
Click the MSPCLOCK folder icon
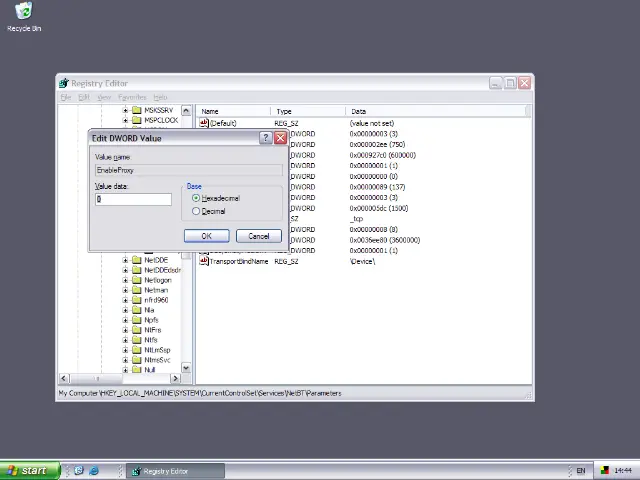[x=137, y=120]
